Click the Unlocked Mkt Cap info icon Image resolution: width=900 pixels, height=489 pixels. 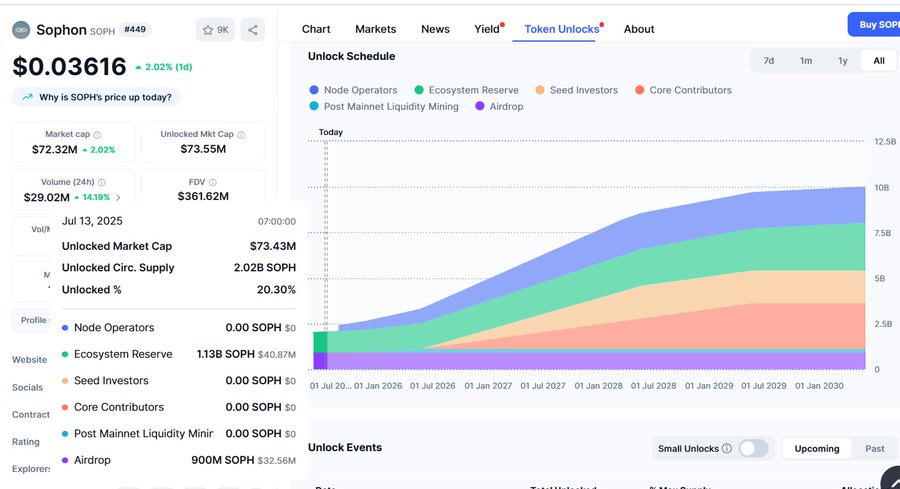click(x=241, y=134)
